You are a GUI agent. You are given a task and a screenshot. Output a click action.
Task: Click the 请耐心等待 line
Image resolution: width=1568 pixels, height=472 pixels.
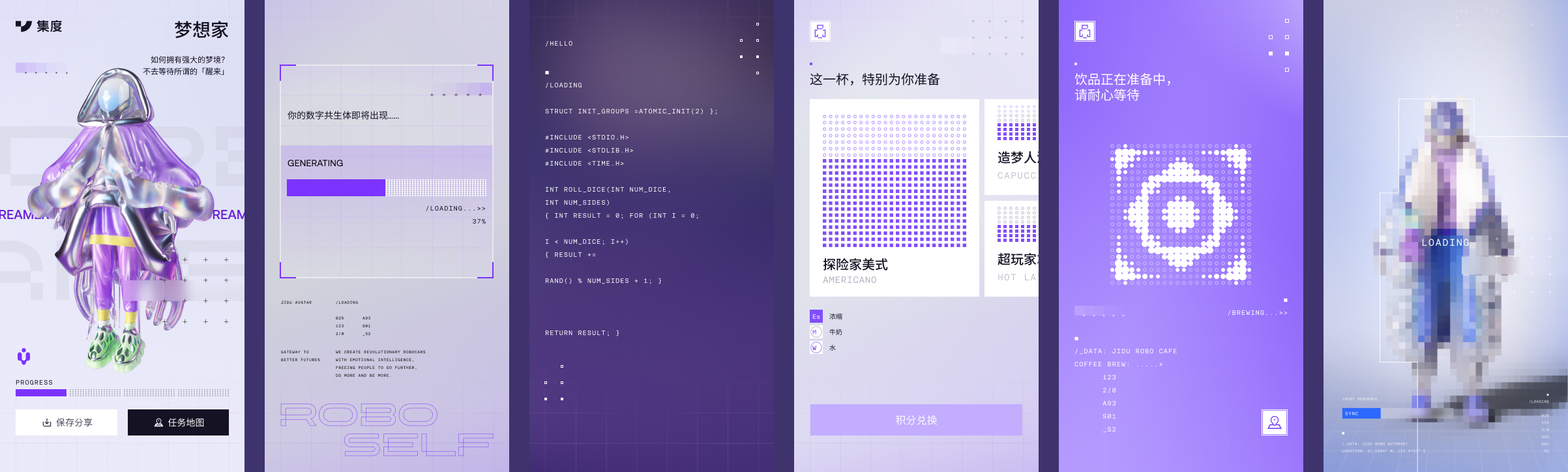(x=1107, y=95)
